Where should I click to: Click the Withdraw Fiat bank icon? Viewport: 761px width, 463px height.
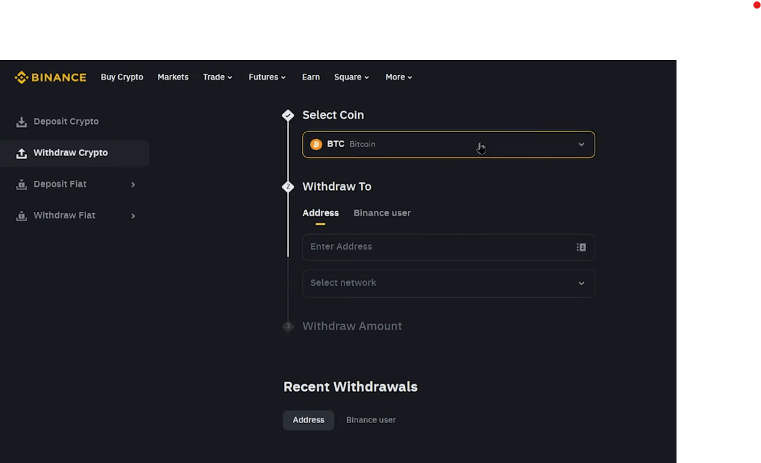[21, 216]
